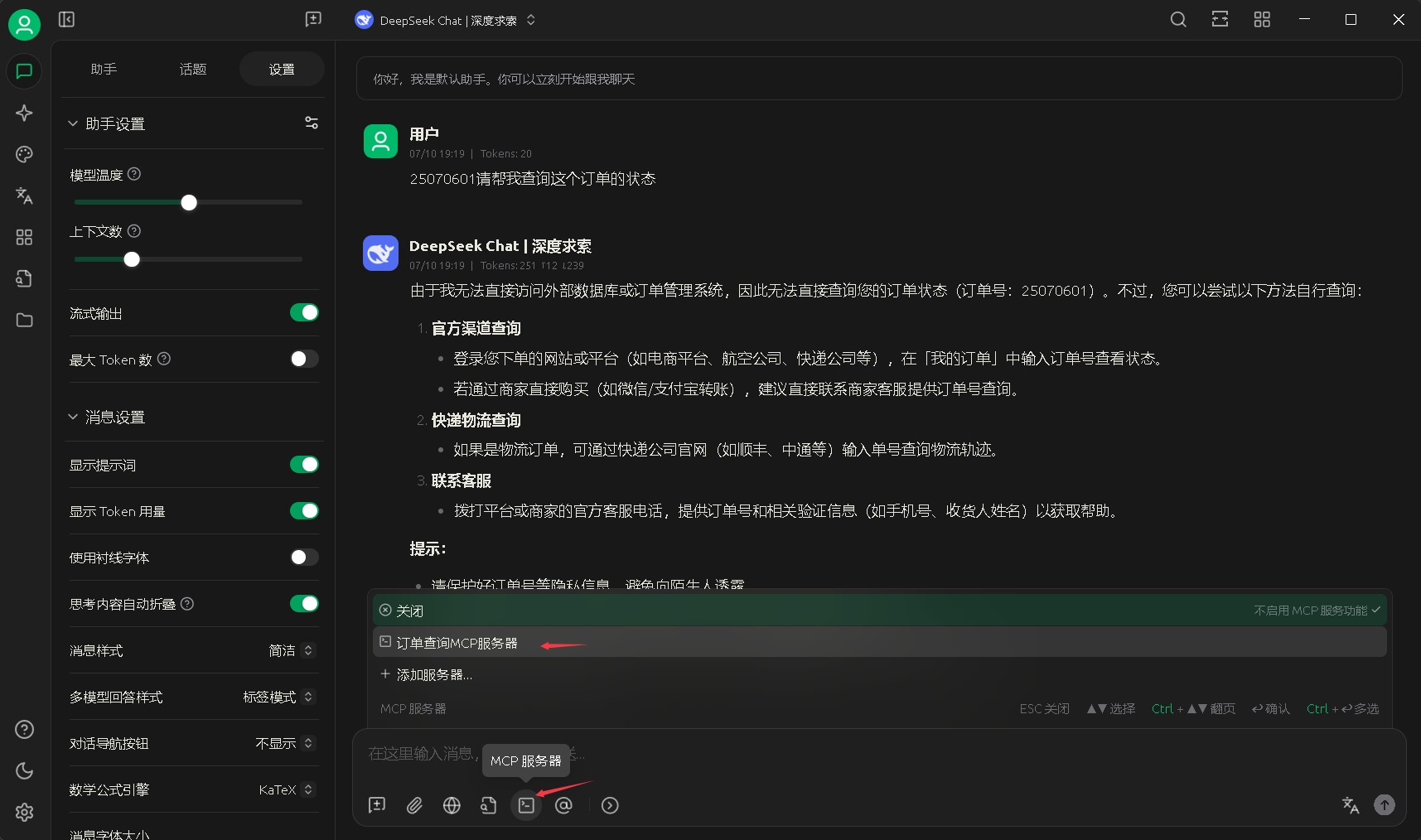Enable 使用衬线字体 switch
The width and height of the screenshot is (1421, 840).
tap(304, 558)
